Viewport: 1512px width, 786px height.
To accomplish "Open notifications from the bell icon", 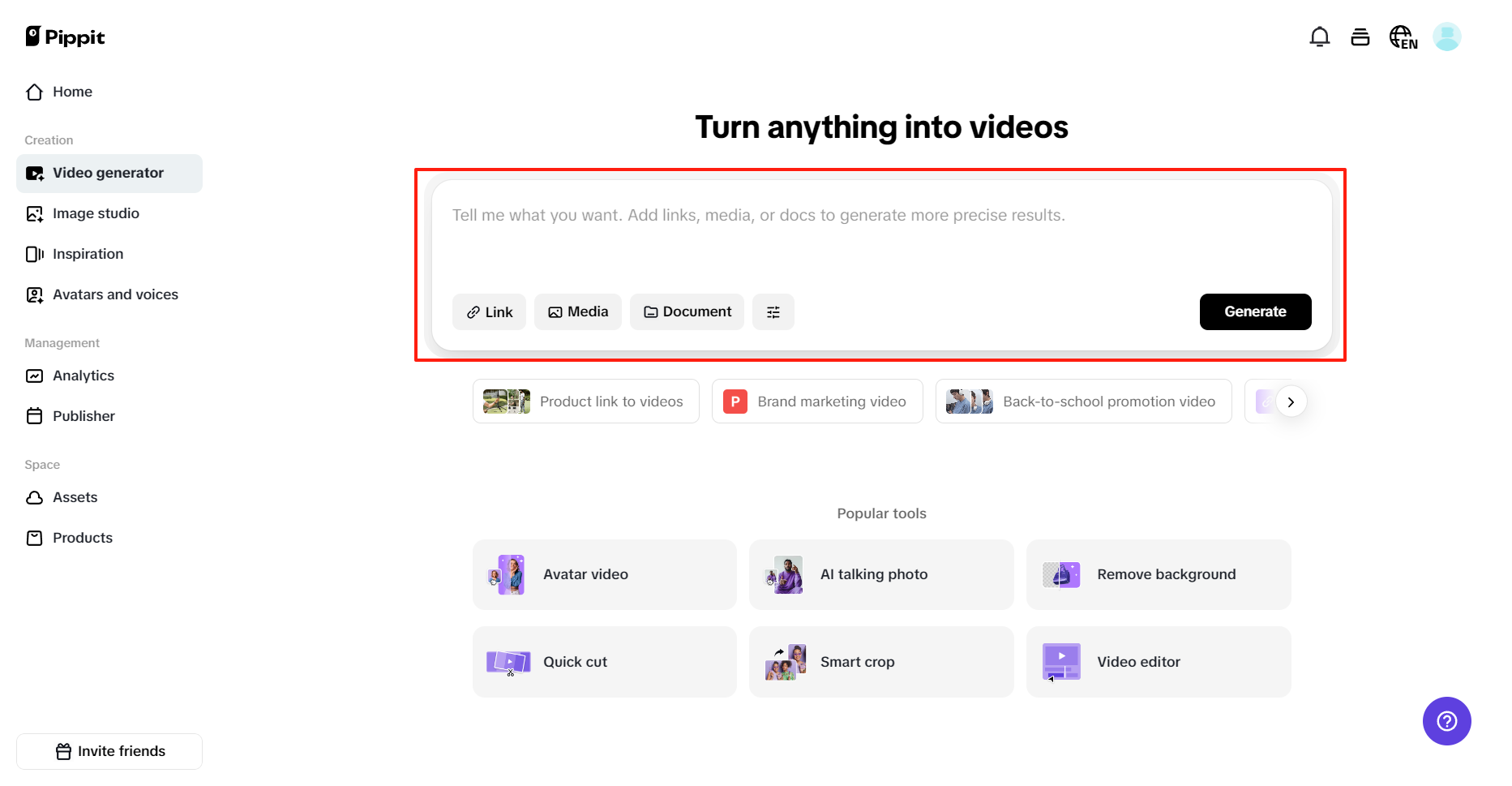I will pos(1319,37).
